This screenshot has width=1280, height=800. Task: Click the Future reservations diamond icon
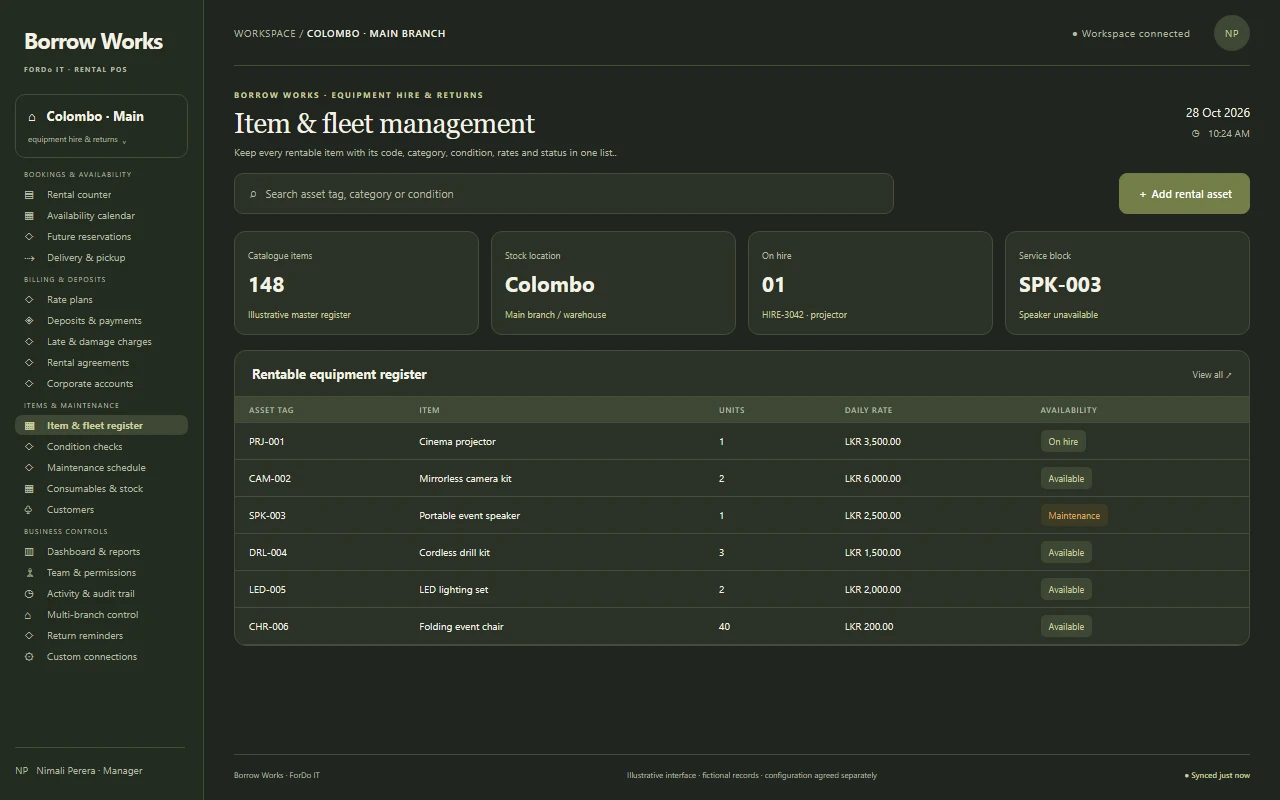click(29, 237)
